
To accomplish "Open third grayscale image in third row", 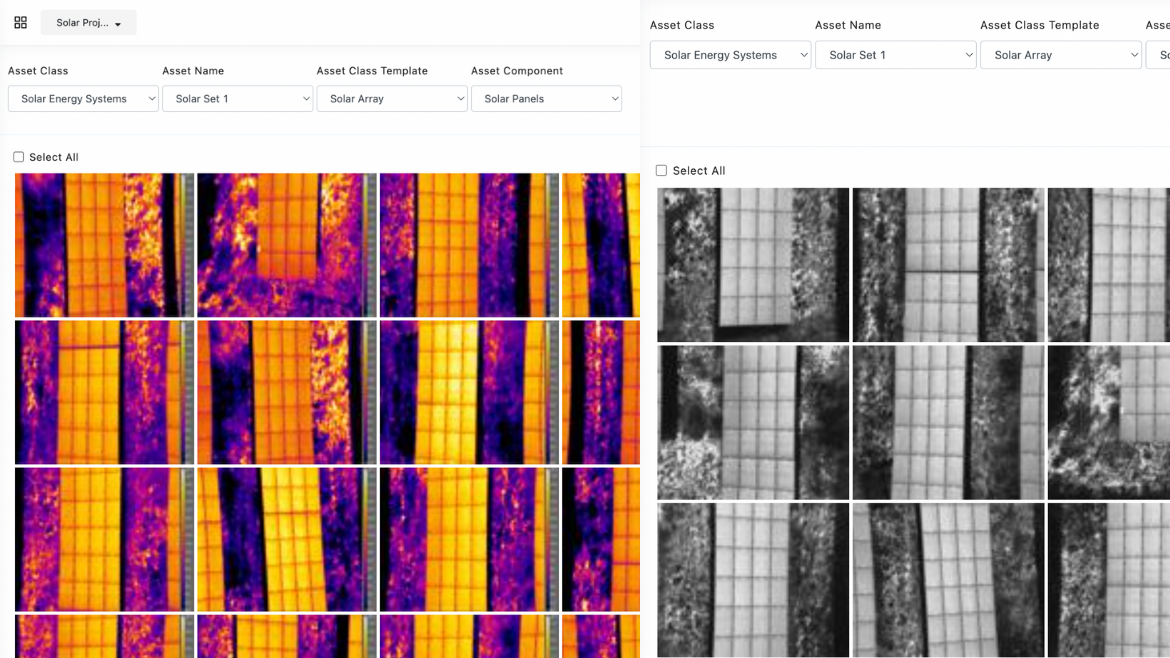I will [x=1109, y=580].
